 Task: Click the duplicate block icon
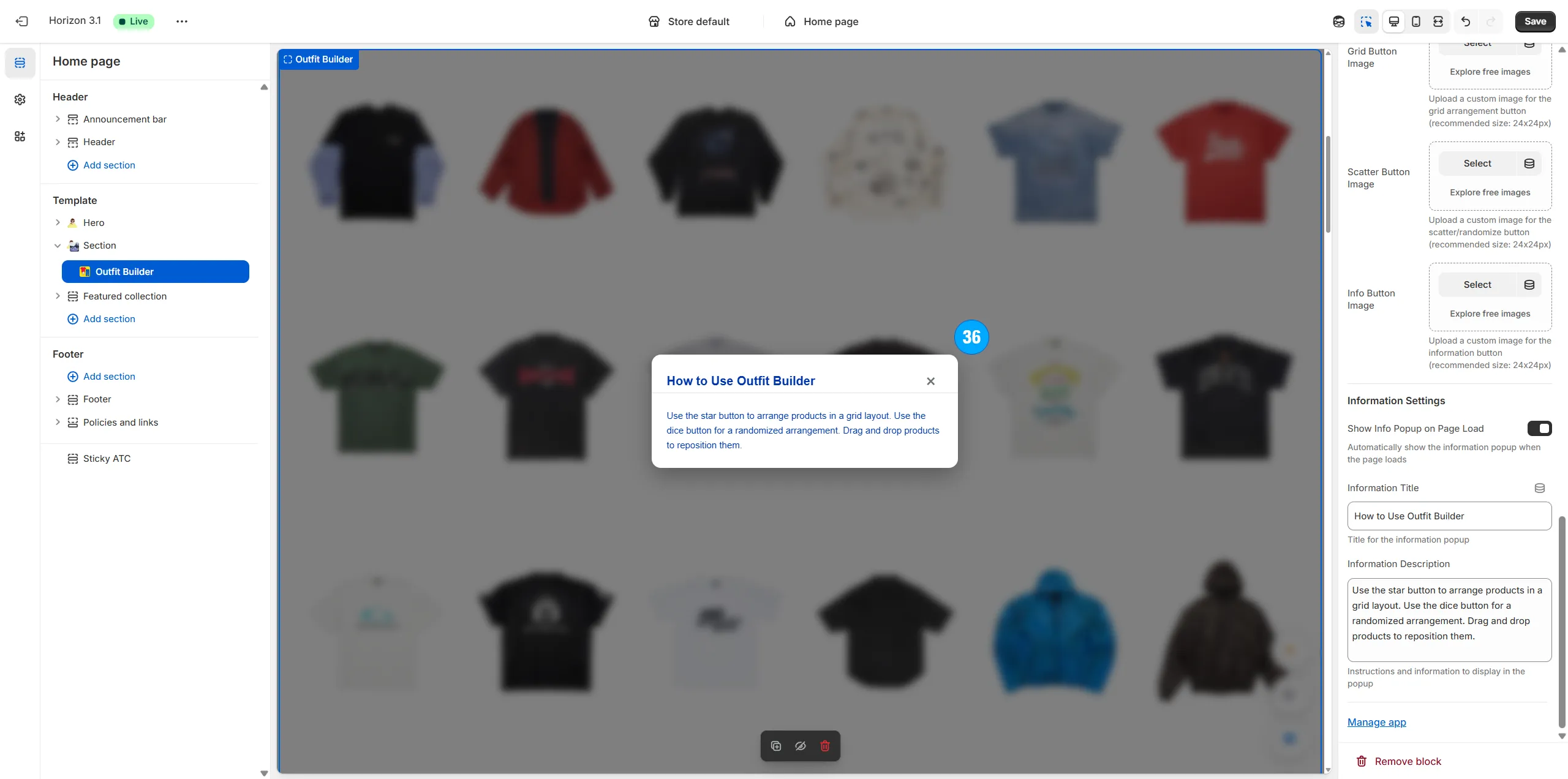775,746
